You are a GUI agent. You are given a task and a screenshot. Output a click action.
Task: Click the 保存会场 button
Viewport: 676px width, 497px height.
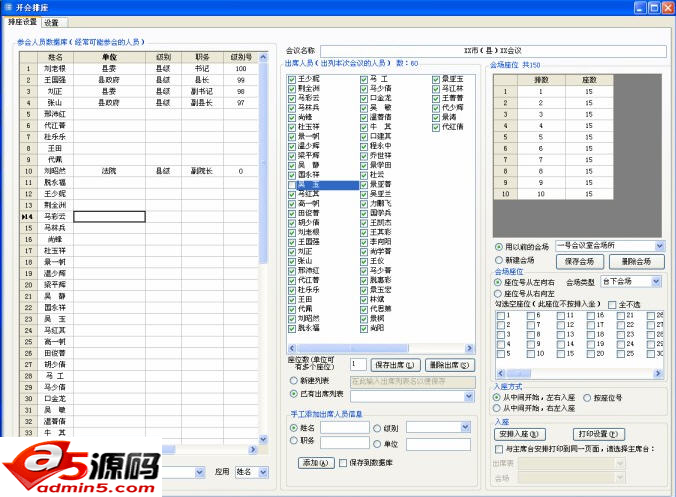pos(579,261)
